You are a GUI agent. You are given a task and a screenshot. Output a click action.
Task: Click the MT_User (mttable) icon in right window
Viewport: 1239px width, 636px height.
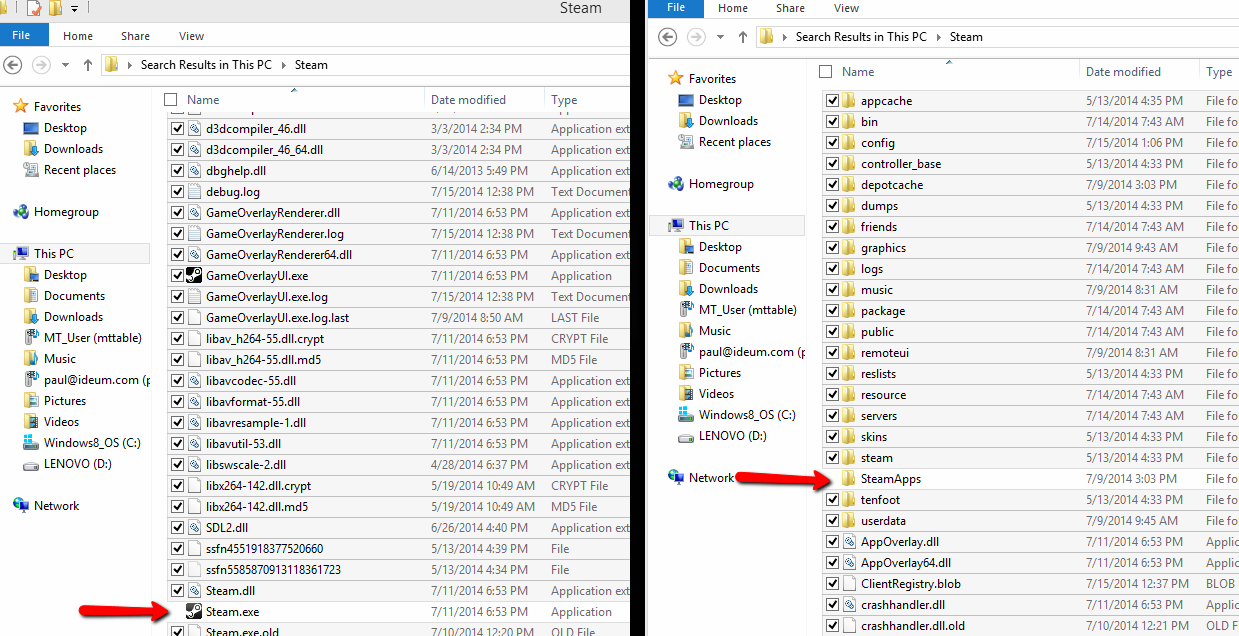click(x=686, y=309)
